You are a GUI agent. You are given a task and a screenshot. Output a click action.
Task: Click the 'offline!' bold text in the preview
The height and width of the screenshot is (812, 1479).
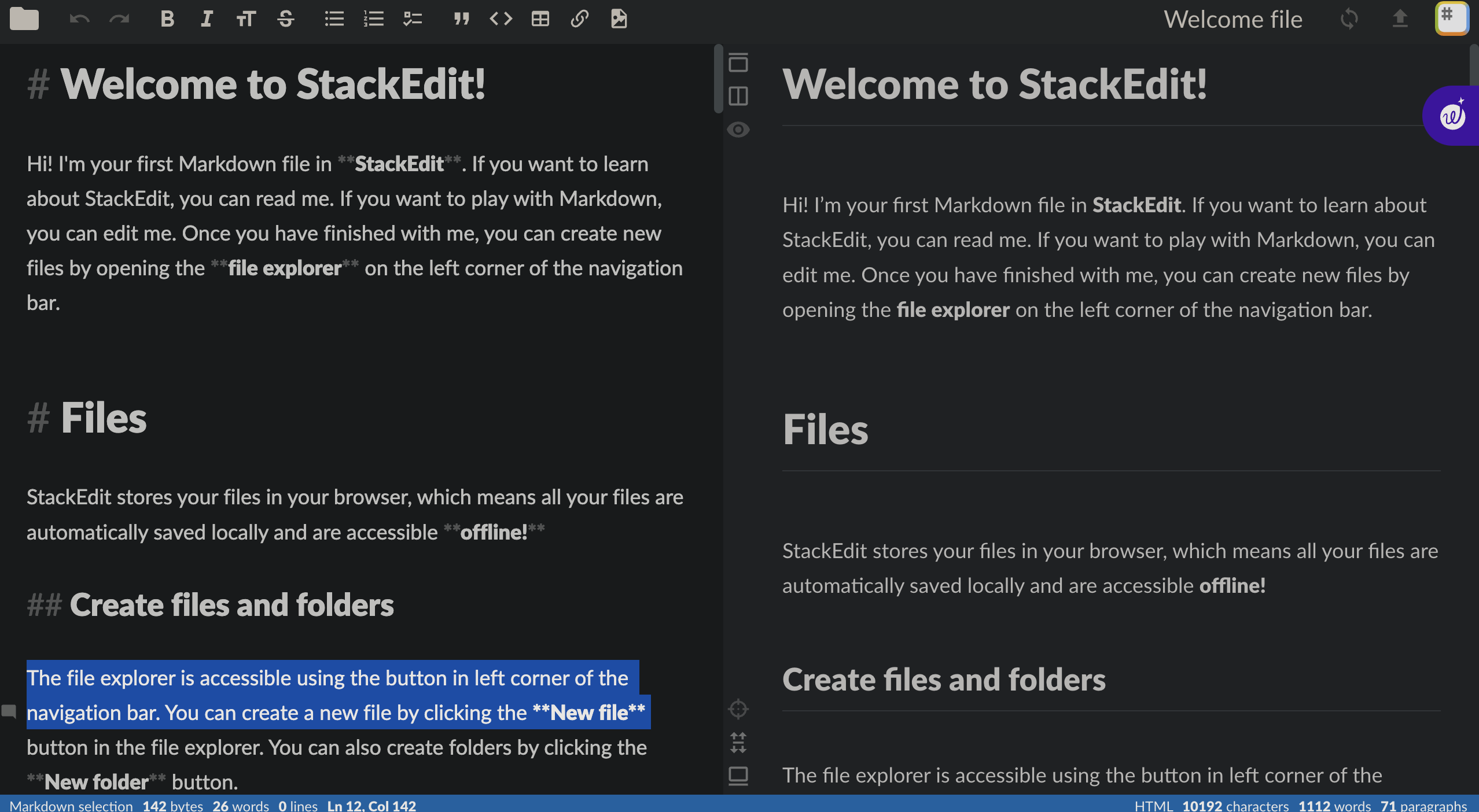(1232, 586)
